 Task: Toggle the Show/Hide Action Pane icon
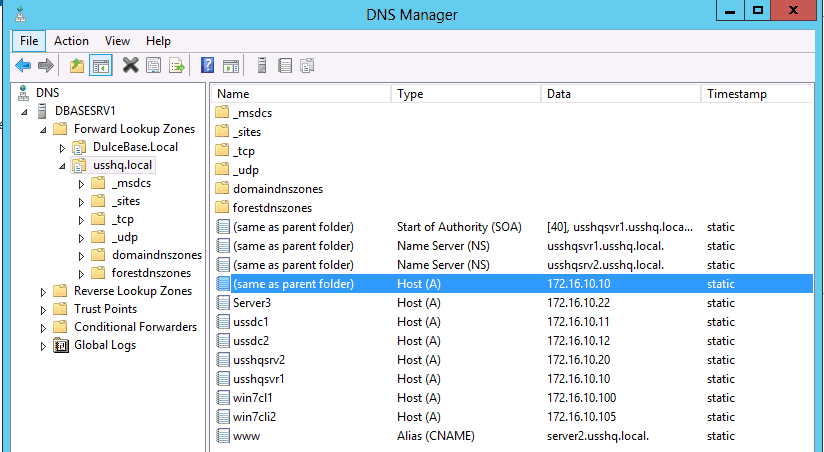(231, 66)
